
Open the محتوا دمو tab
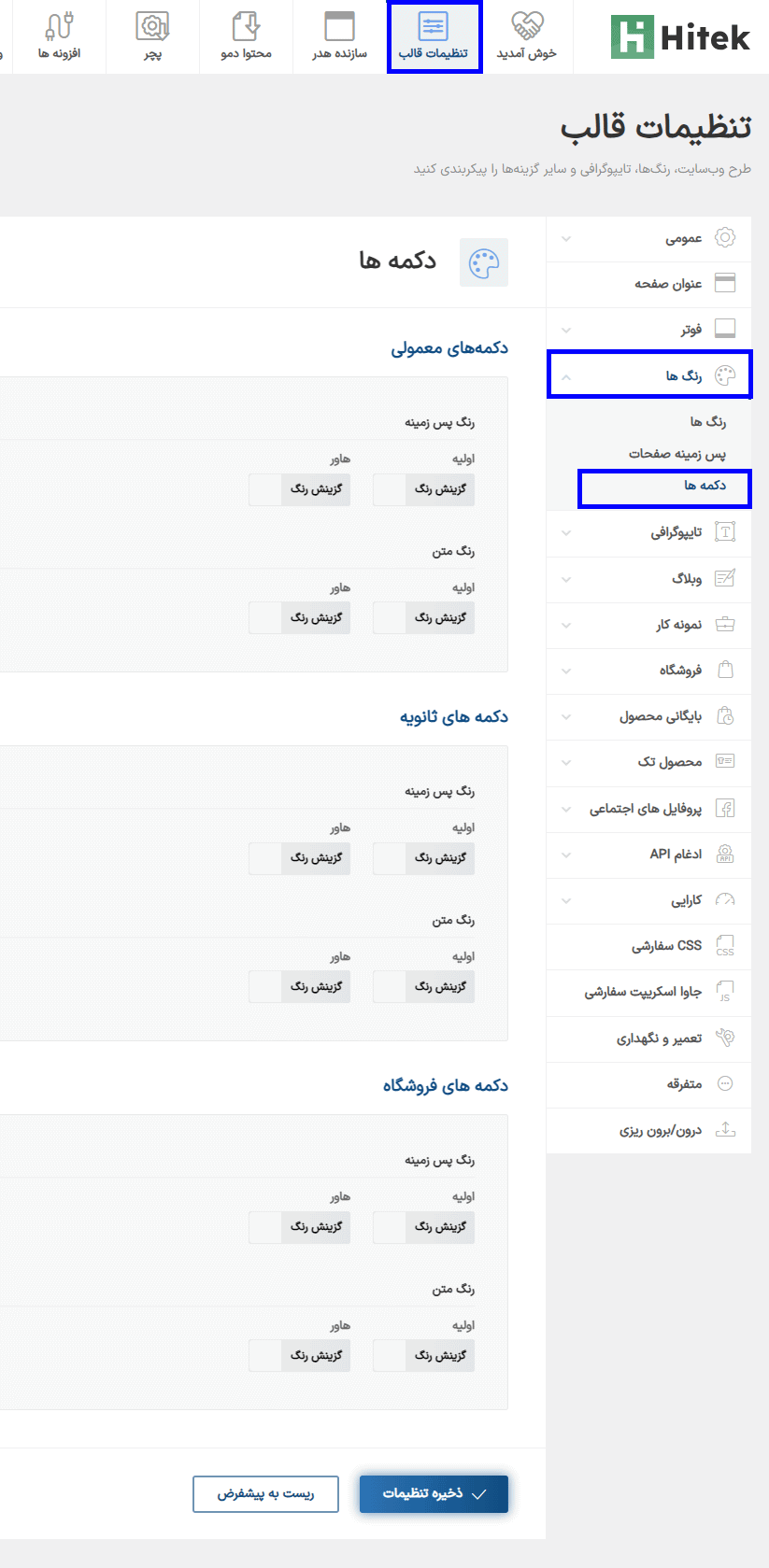pos(247,37)
